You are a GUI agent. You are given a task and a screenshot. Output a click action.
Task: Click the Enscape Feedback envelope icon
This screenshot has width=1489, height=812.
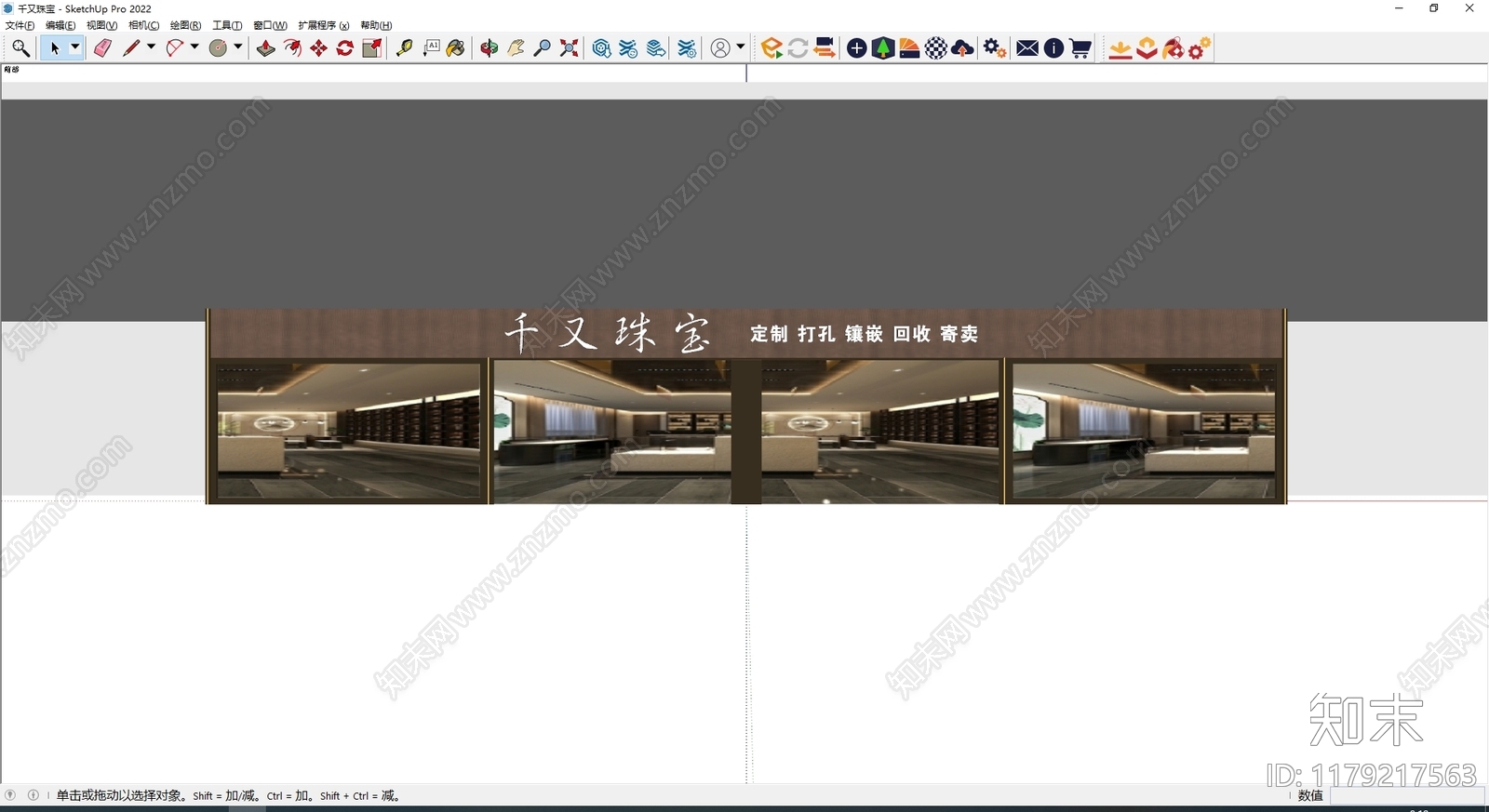(x=1027, y=48)
